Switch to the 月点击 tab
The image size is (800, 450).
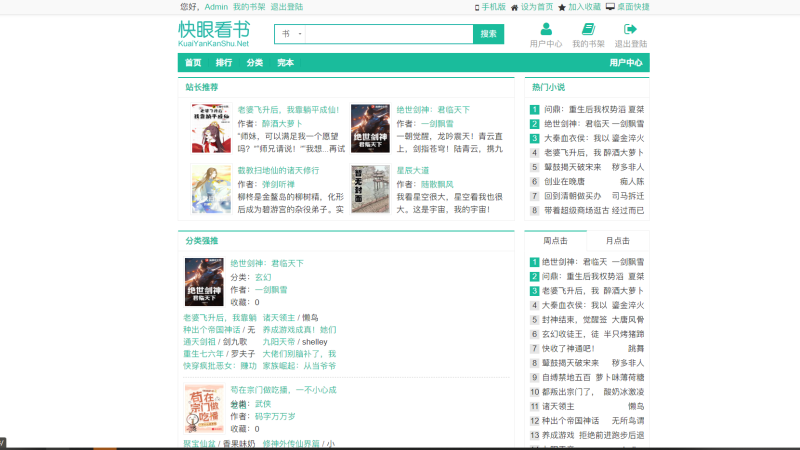(x=617, y=241)
